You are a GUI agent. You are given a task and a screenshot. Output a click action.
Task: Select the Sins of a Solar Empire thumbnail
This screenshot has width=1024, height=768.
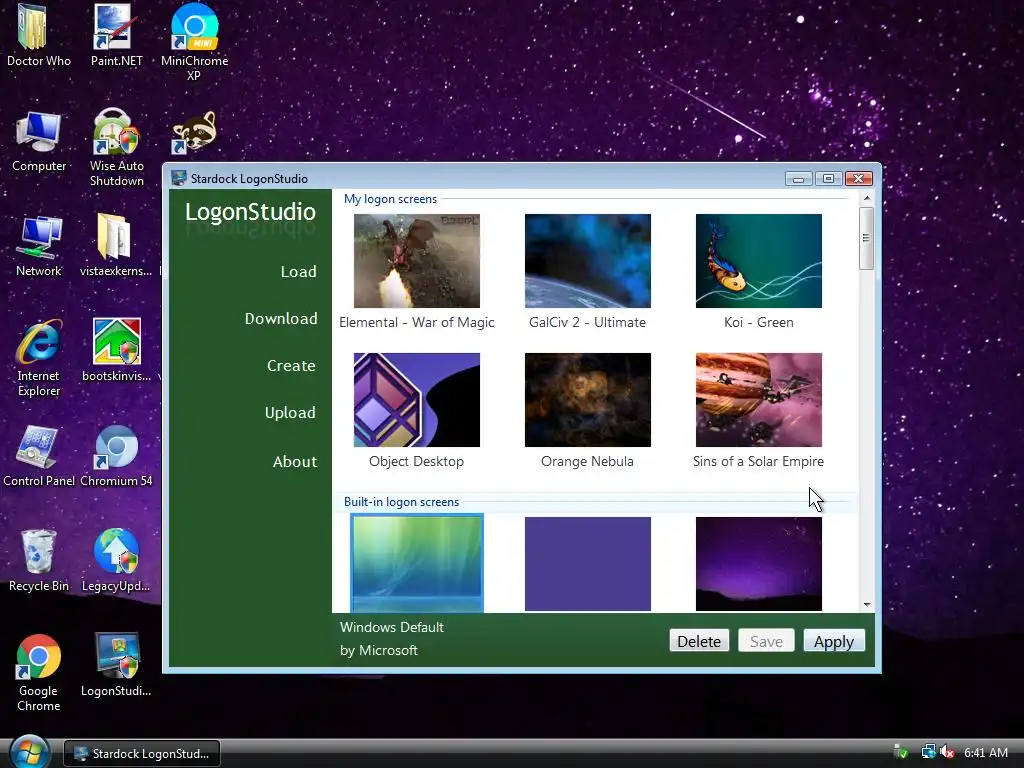(x=759, y=400)
